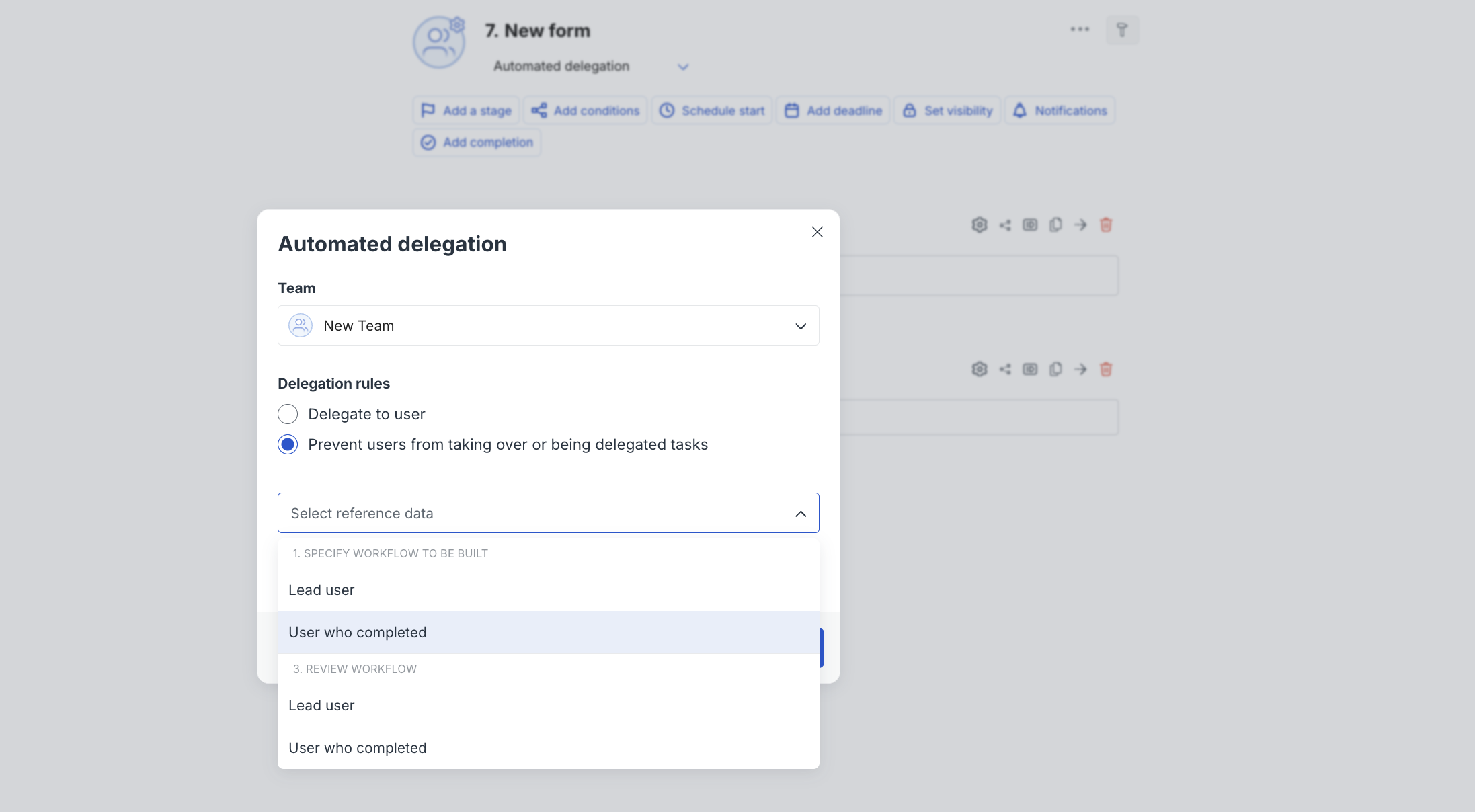Open settings for the first field

980,225
